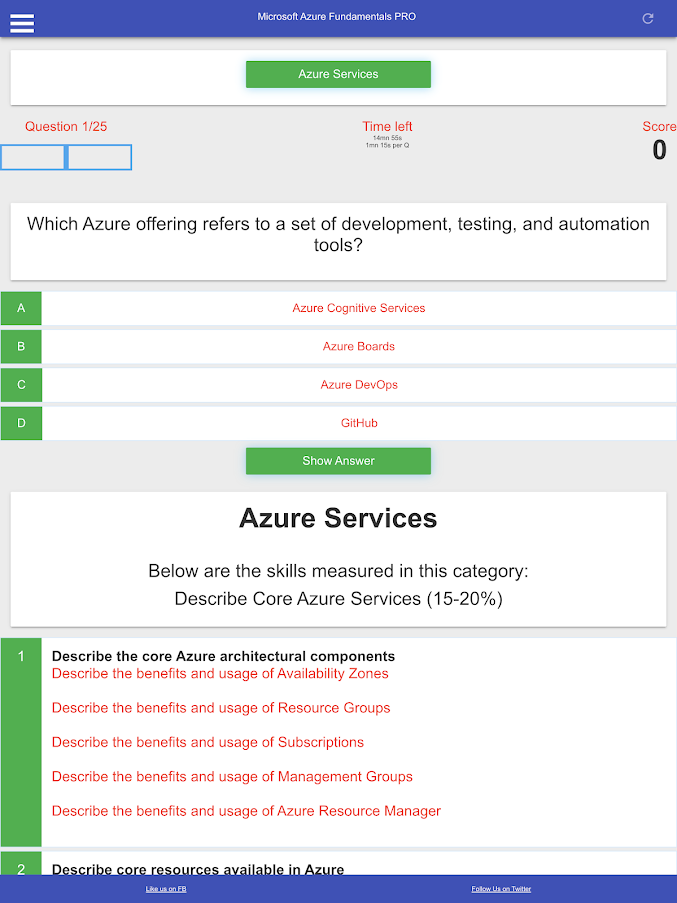
Task: Click 'Below are the skills measured' text
Action: [338, 571]
